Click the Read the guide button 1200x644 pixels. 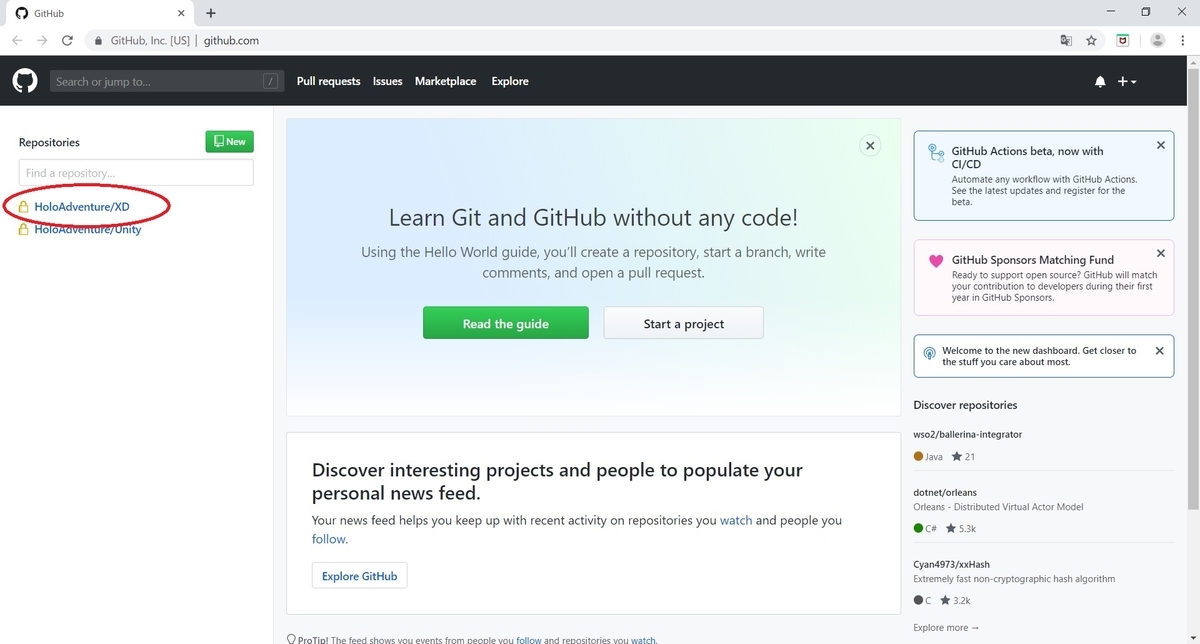click(506, 323)
